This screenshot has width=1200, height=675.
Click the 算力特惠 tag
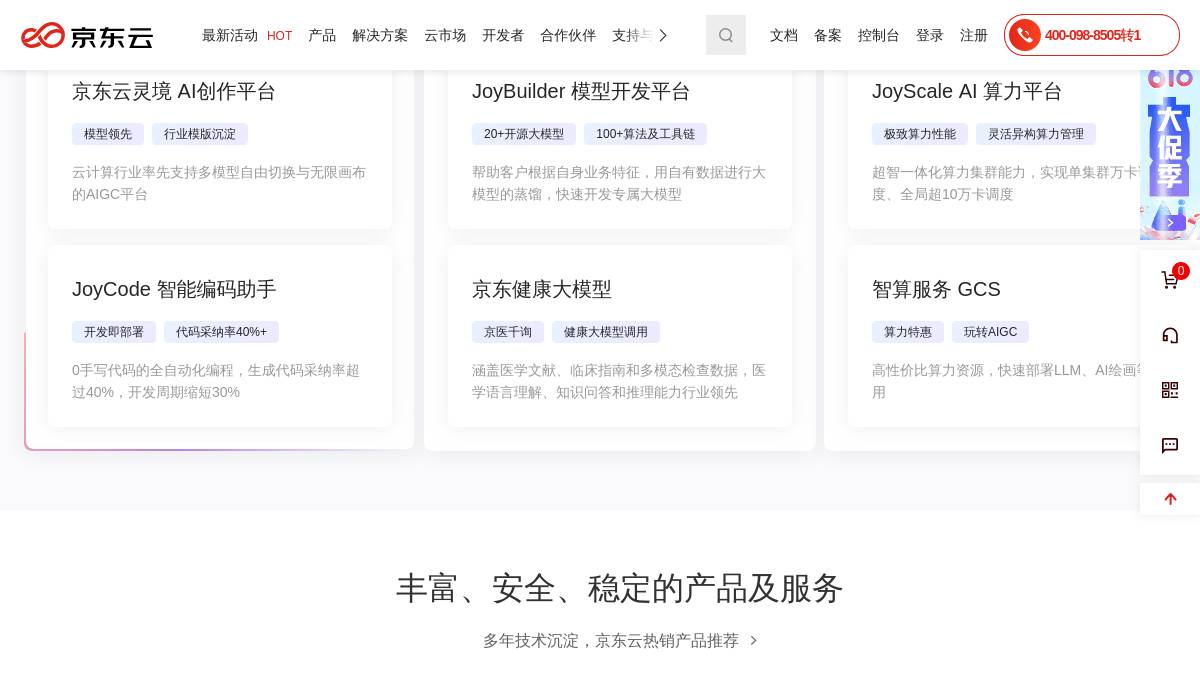pos(908,332)
